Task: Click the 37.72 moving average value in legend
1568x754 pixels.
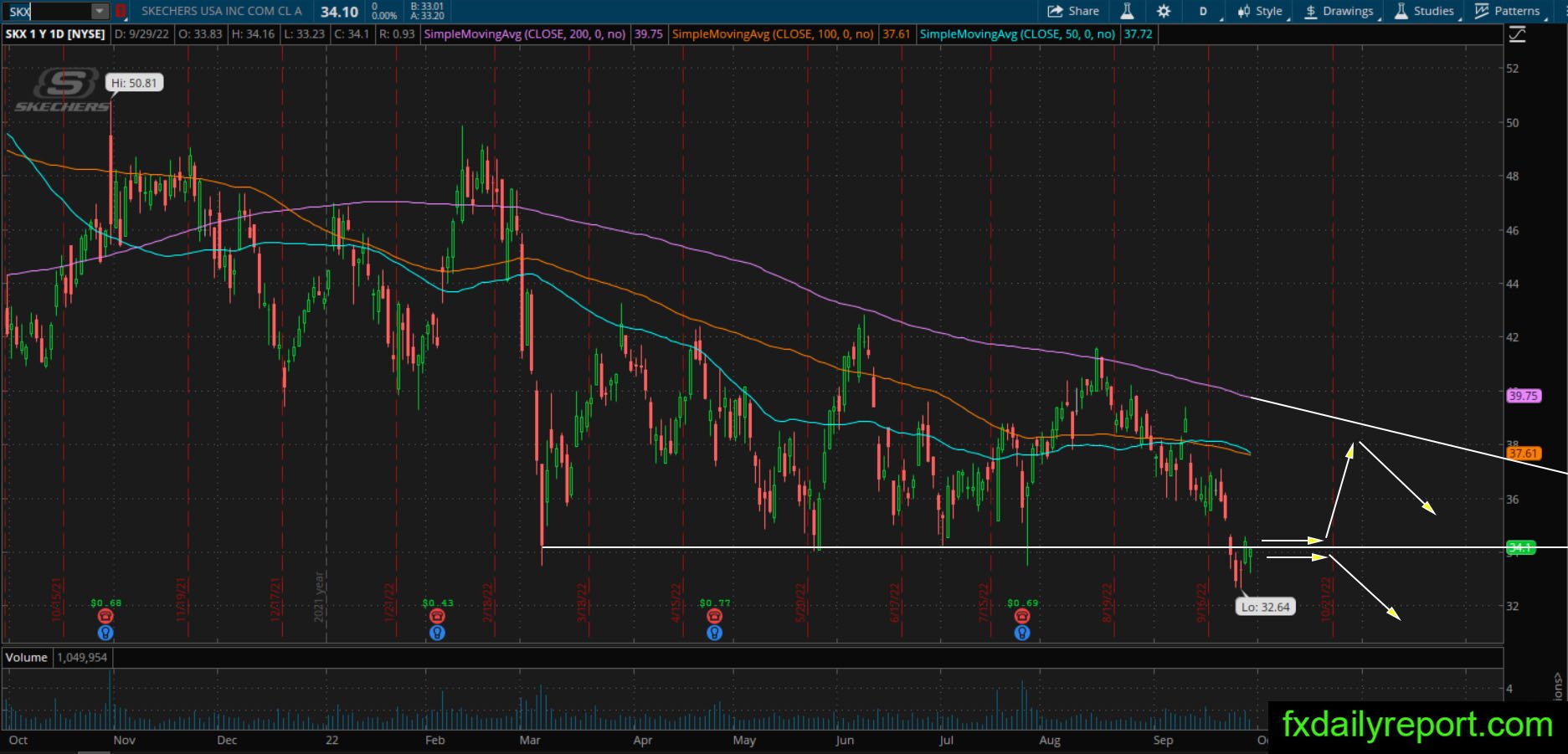Action: coord(1139,34)
